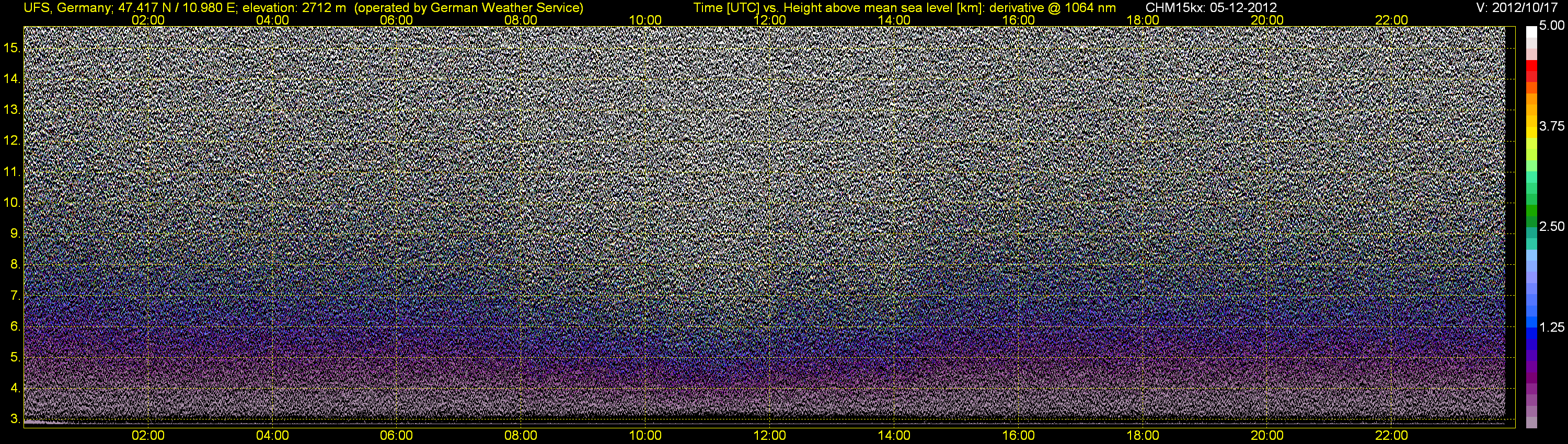Click the green segment of the colorbar
This screenshot has width=1568, height=444.
1531,211
